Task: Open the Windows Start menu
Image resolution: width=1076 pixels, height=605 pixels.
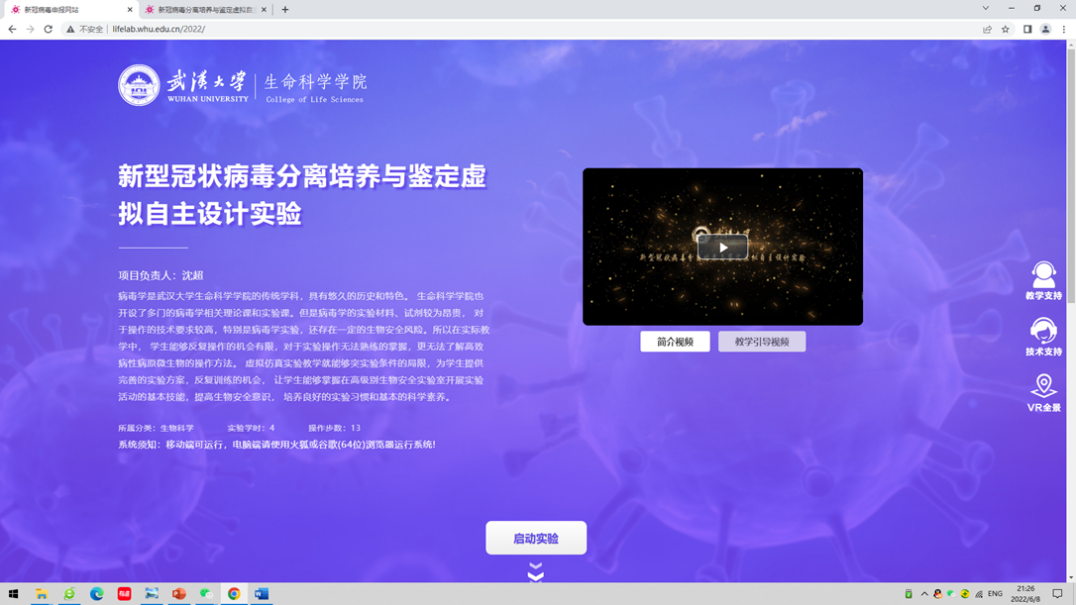Action: (x=13, y=593)
